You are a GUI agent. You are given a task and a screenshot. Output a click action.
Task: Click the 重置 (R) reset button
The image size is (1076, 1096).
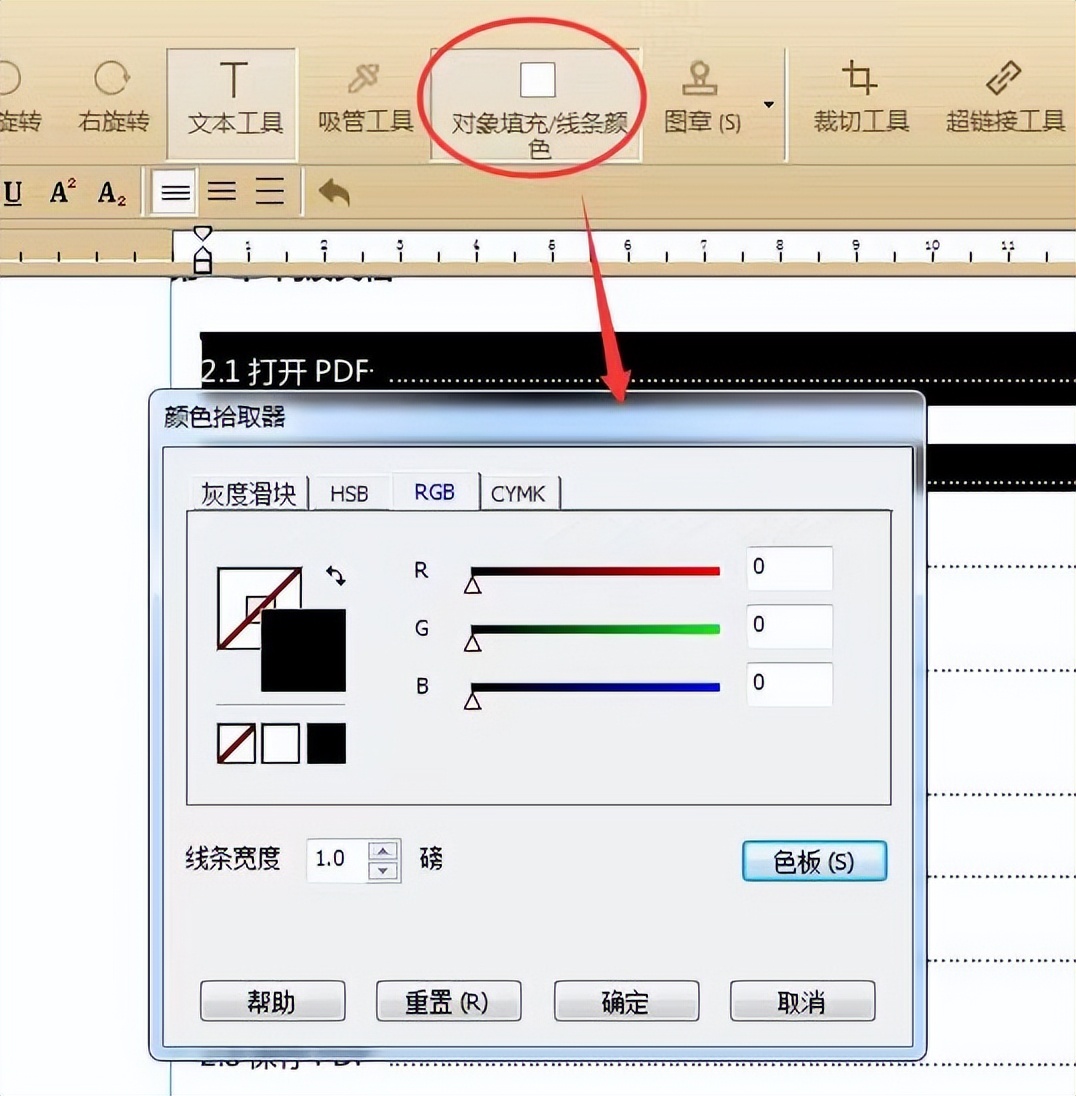[448, 1002]
